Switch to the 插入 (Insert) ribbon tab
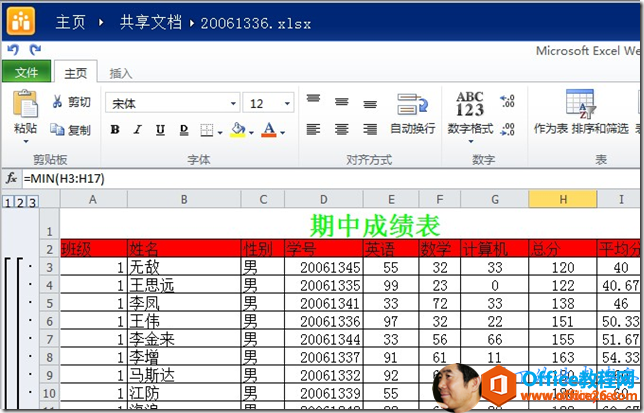Screen dimensions: 644x413 tap(121, 73)
